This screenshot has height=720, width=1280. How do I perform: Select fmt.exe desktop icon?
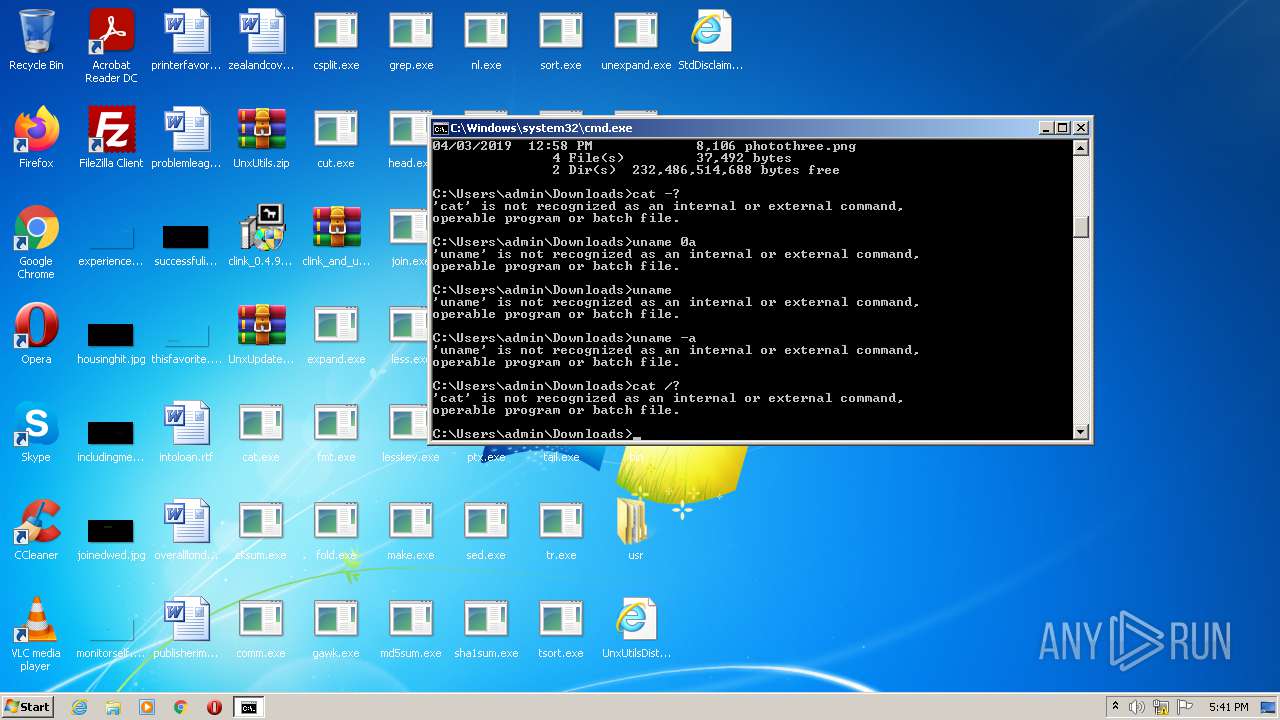(336, 432)
